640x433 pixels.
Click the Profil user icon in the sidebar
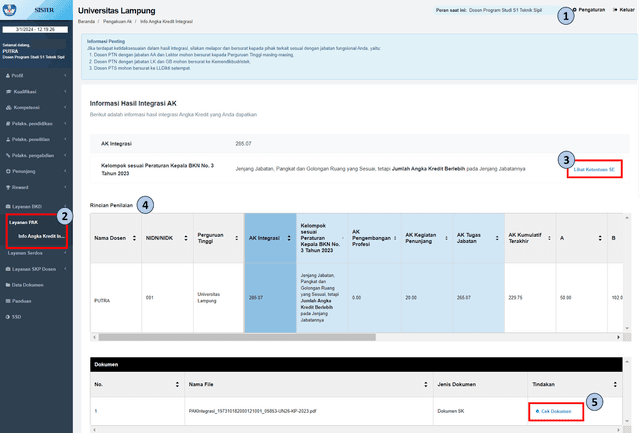[x=8, y=76]
